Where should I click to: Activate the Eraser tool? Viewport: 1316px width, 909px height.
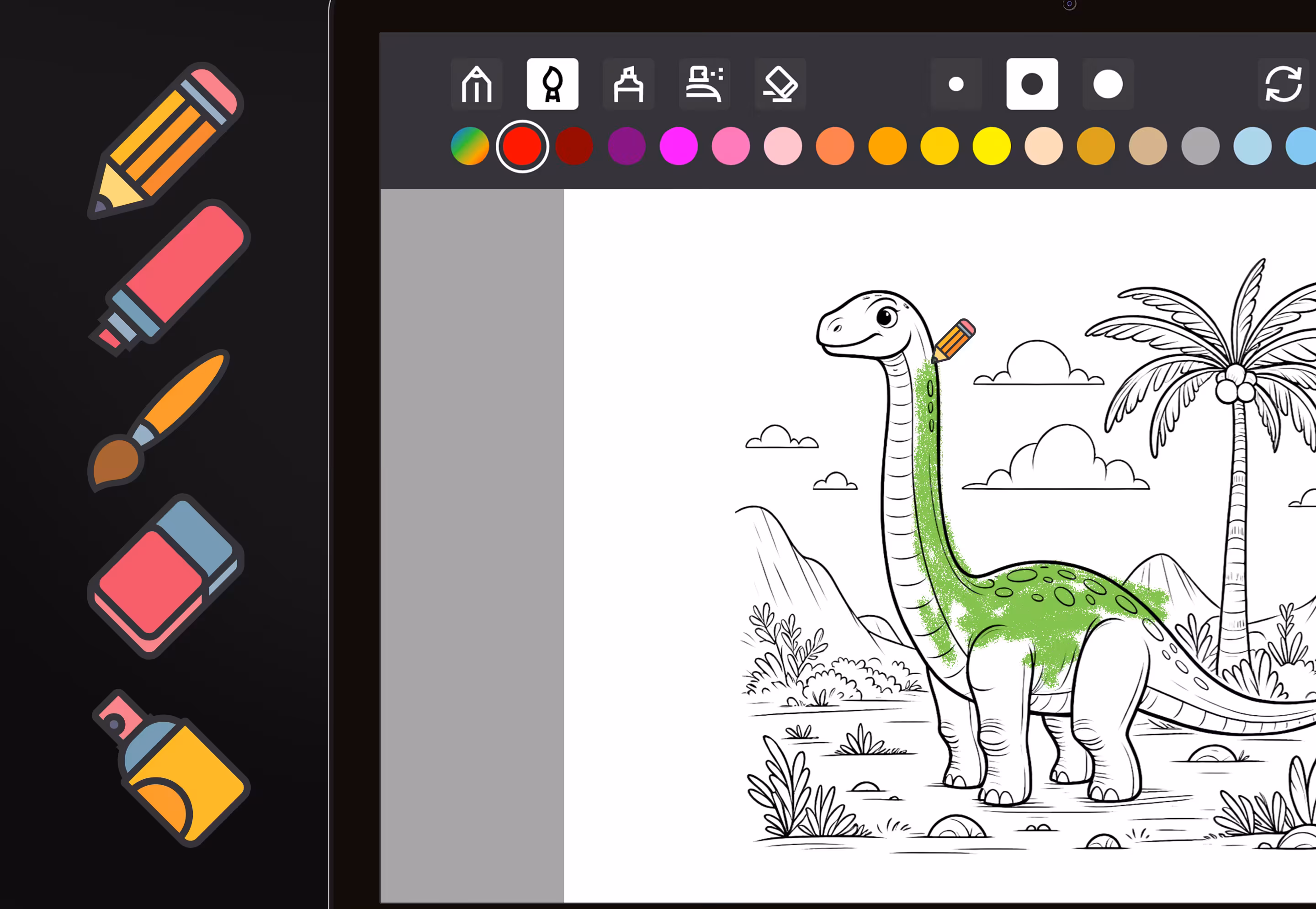(780, 85)
